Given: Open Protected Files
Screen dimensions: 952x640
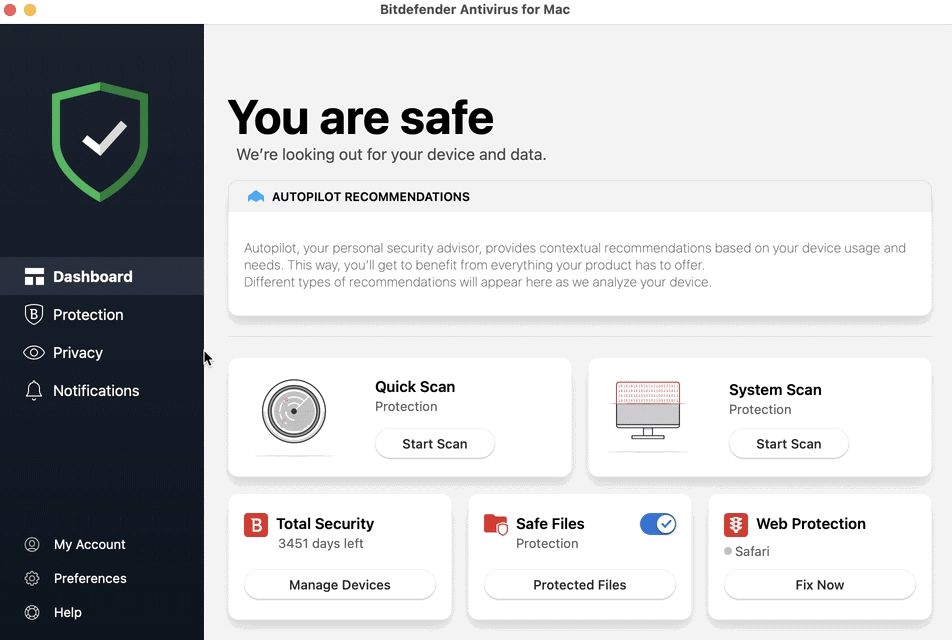Looking at the screenshot, I should [x=580, y=585].
